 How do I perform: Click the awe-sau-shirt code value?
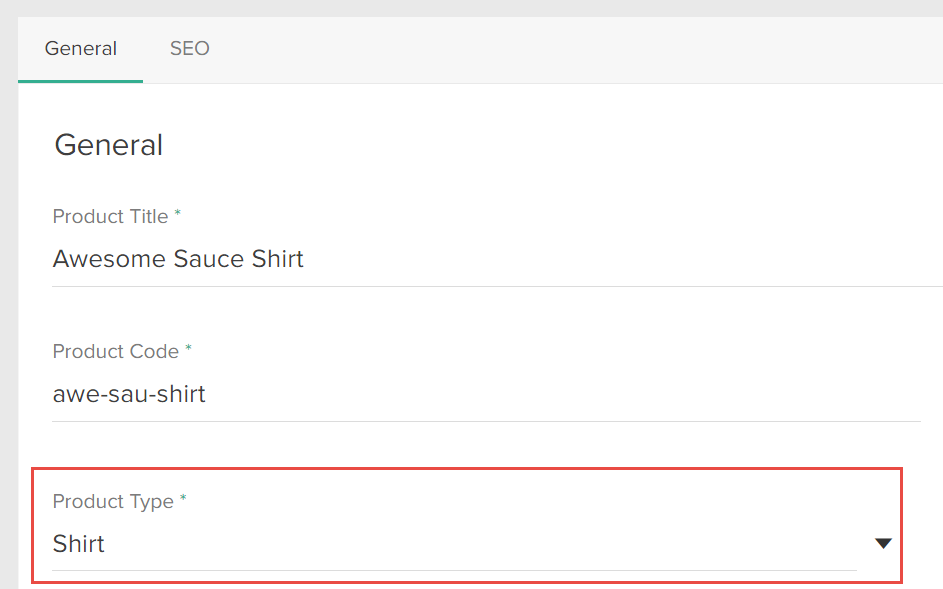click(x=129, y=393)
